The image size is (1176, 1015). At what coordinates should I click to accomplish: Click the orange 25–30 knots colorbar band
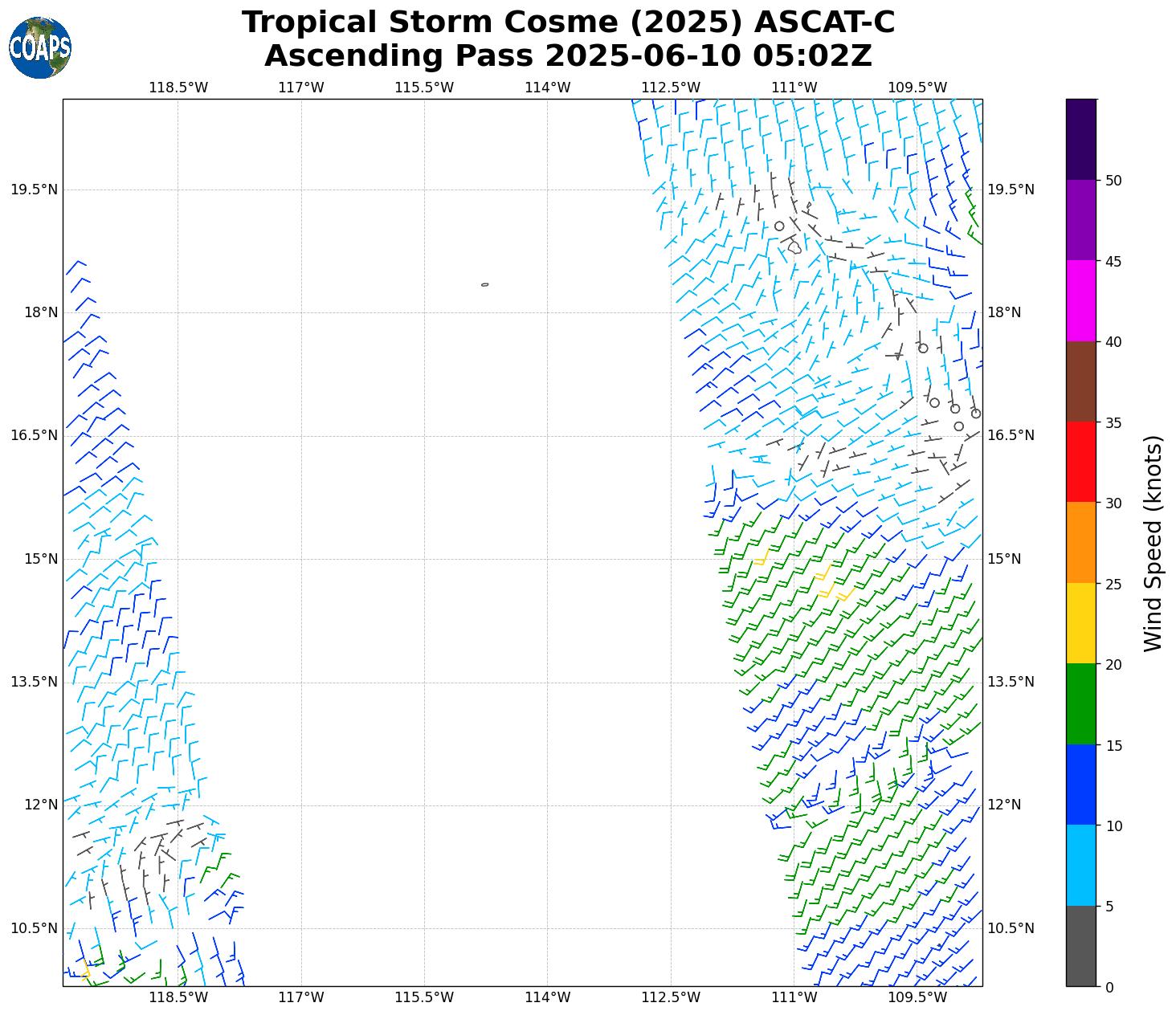tap(1080, 543)
